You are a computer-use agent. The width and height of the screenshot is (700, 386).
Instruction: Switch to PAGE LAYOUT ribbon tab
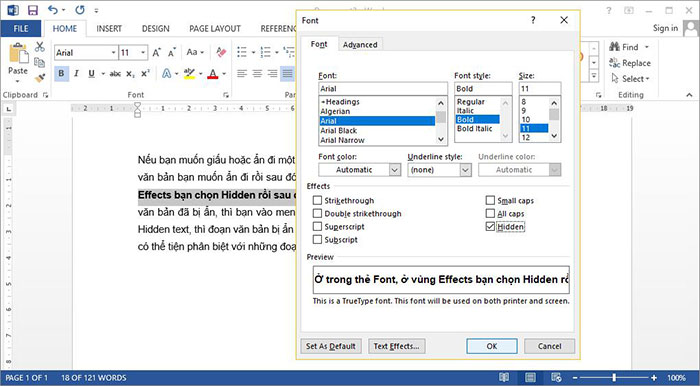click(x=215, y=29)
